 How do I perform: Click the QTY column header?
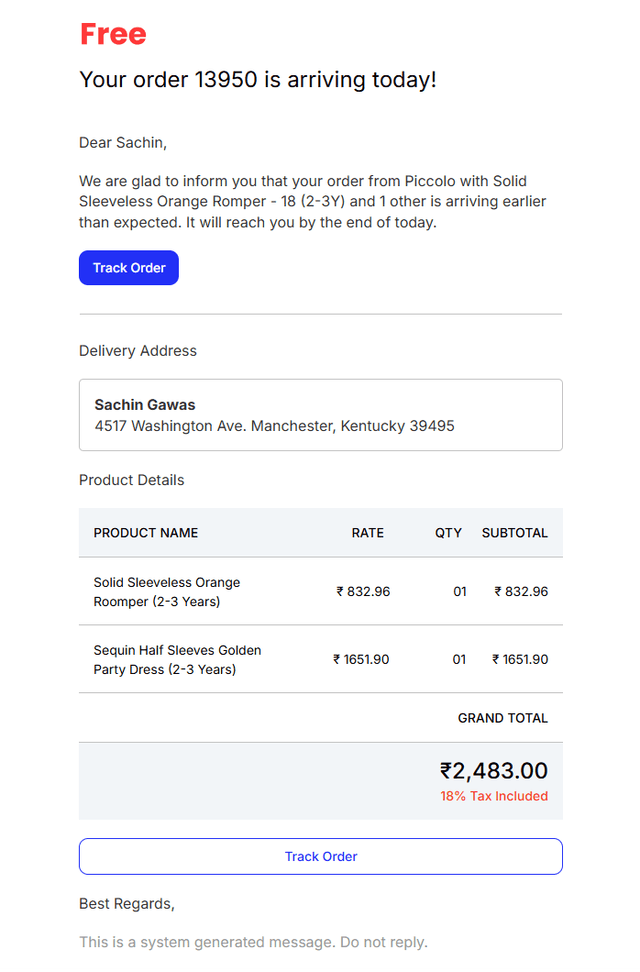coord(448,533)
